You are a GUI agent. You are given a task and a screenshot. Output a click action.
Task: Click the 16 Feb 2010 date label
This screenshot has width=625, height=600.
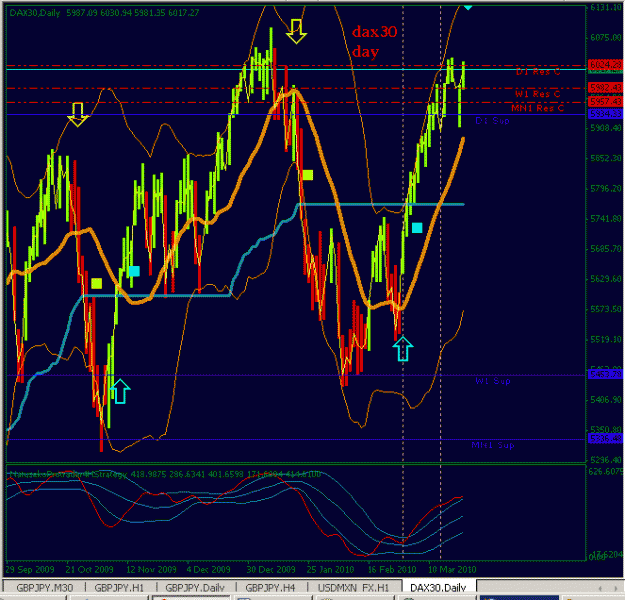pos(392,569)
